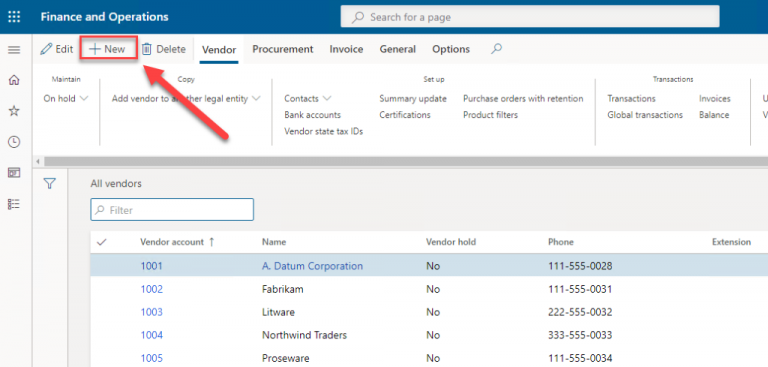The image size is (768, 367).
Task: Open the app launcher waffle icon
Action: [14, 17]
